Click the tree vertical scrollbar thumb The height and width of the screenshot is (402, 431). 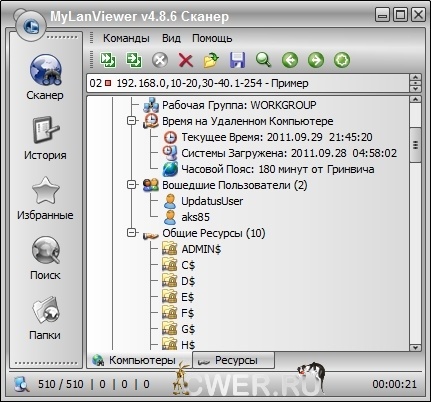[x=415, y=145]
